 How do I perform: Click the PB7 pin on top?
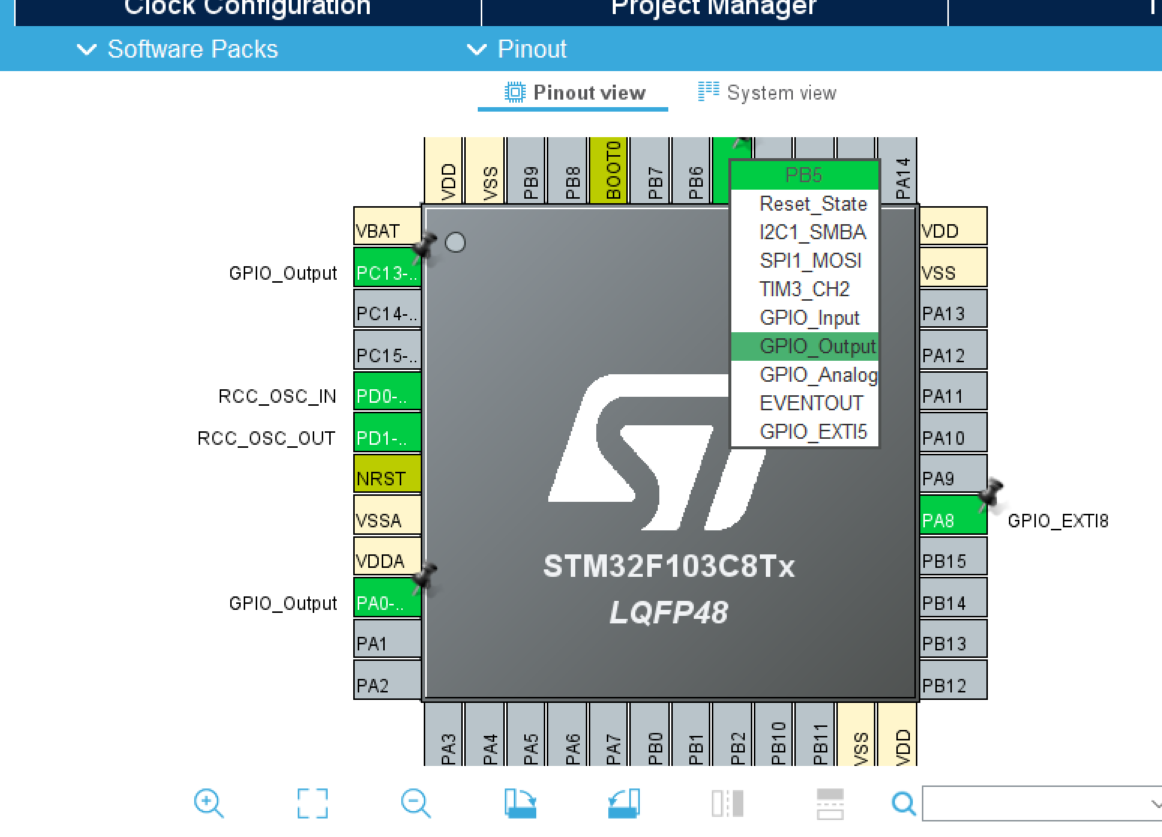pos(650,170)
